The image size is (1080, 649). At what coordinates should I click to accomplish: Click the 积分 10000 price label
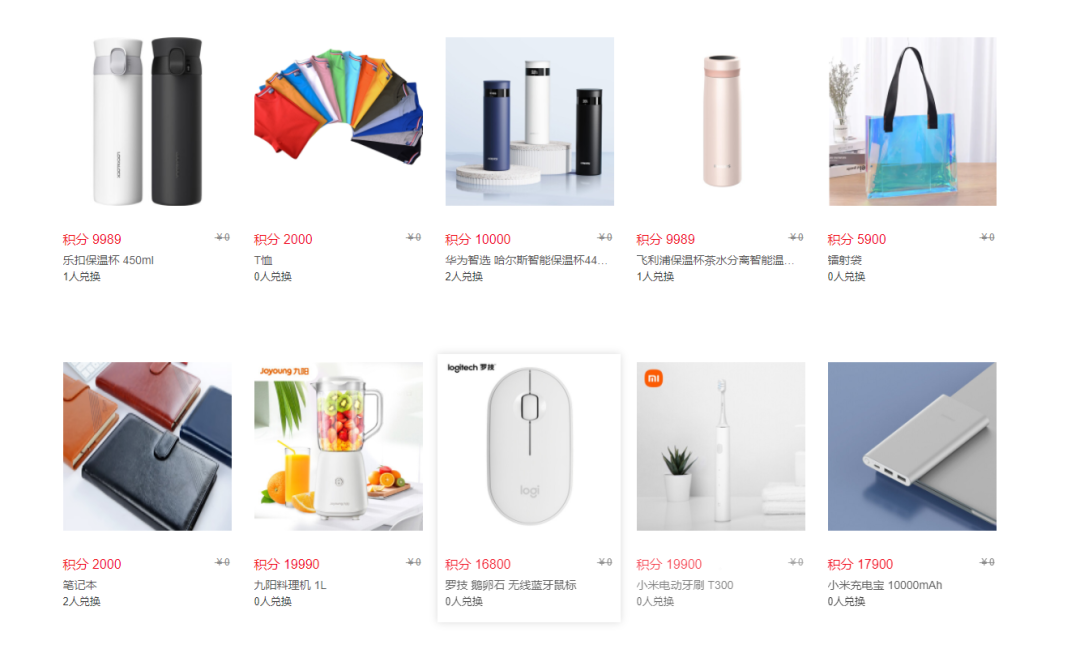pyautogui.click(x=477, y=240)
